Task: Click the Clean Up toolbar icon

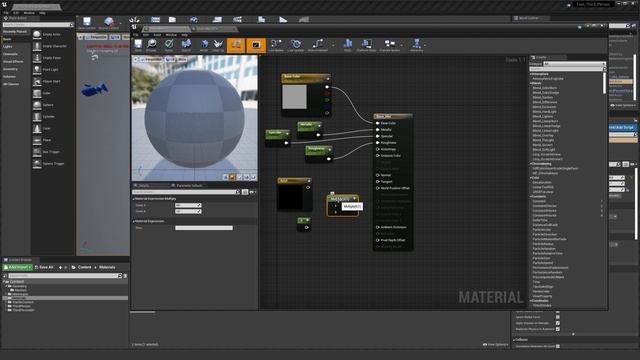Action: pyautogui.click(x=218, y=45)
